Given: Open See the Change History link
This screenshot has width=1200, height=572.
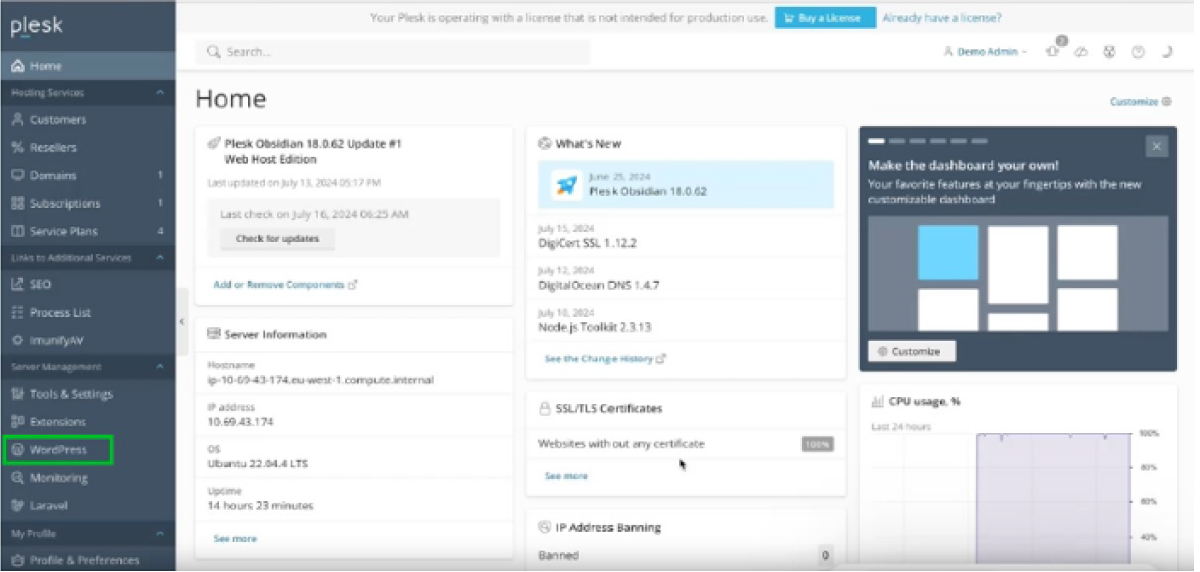Looking at the screenshot, I should pos(605,359).
